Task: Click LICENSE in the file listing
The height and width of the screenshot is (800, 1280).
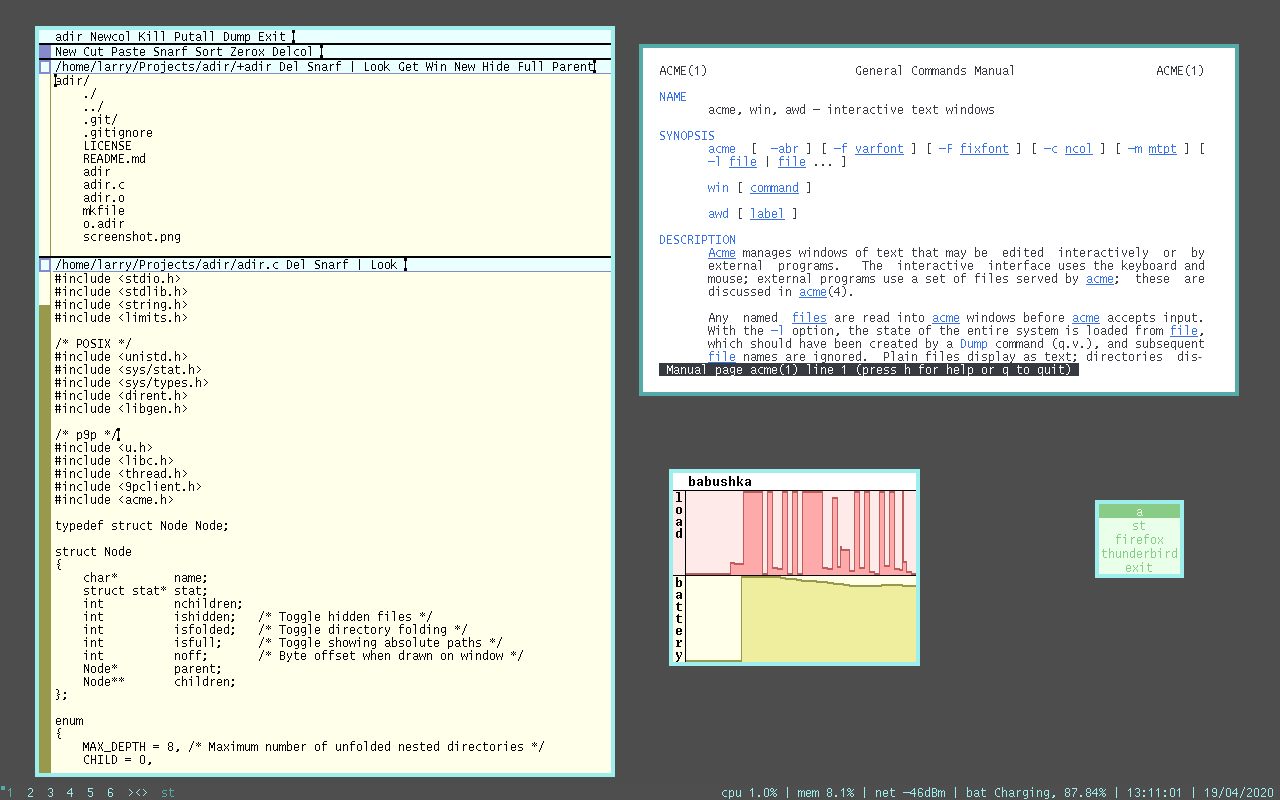Action: pyautogui.click(x=107, y=146)
